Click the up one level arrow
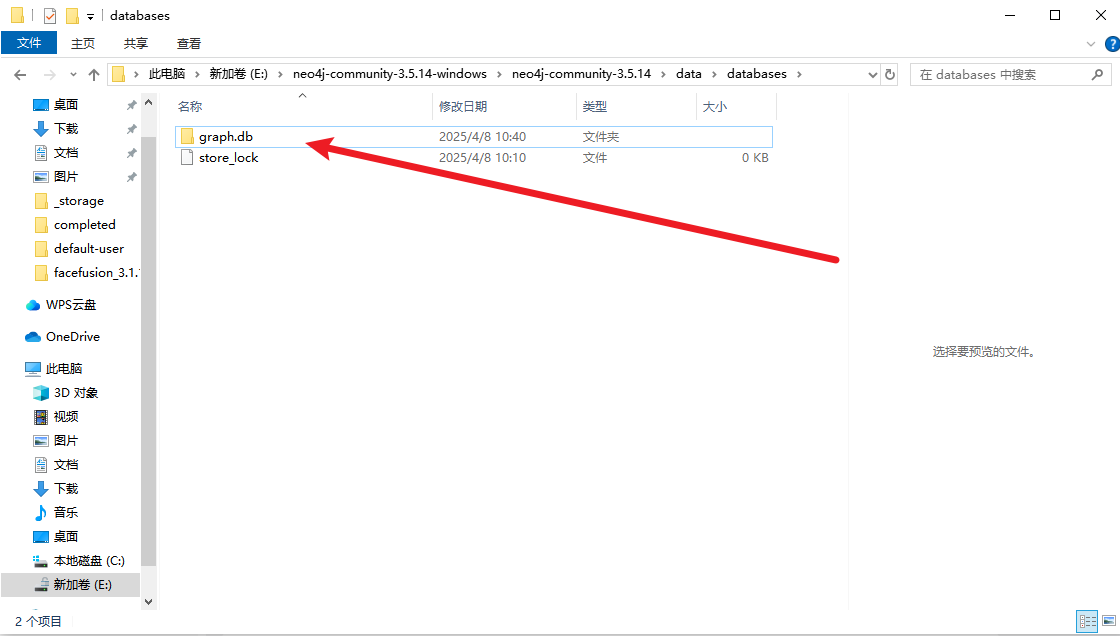Viewport: 1120px width, 636px height. pos(94,75)
